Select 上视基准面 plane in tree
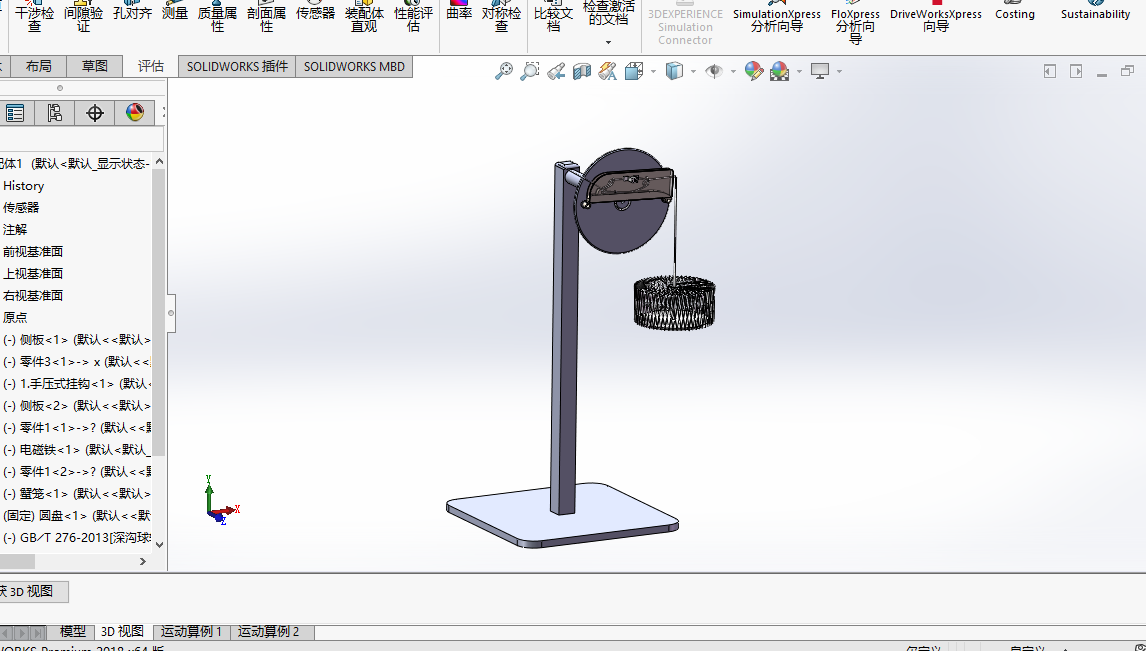Viewport: 1146px width, 651px height. [x=33, y=273]
